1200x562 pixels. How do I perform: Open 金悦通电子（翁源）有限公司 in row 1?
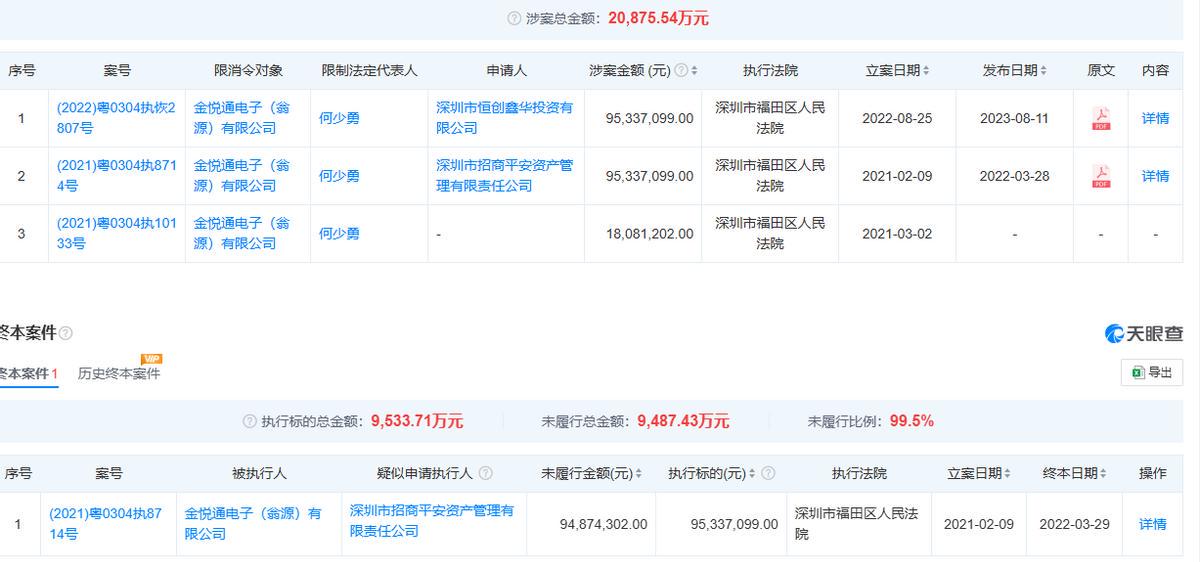tap(241, 118)
